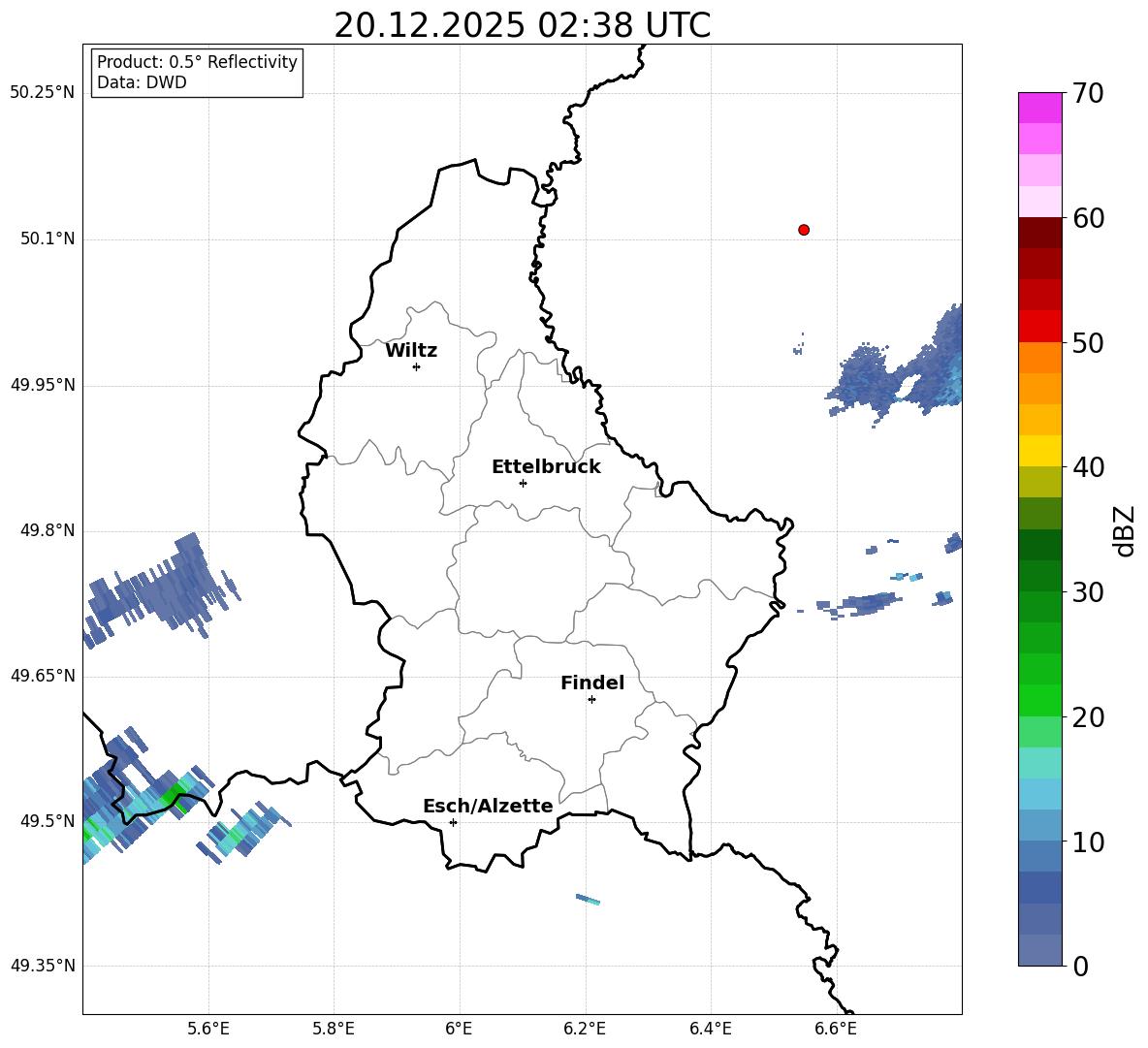Click the colorbar 40 tick label

1088,467
